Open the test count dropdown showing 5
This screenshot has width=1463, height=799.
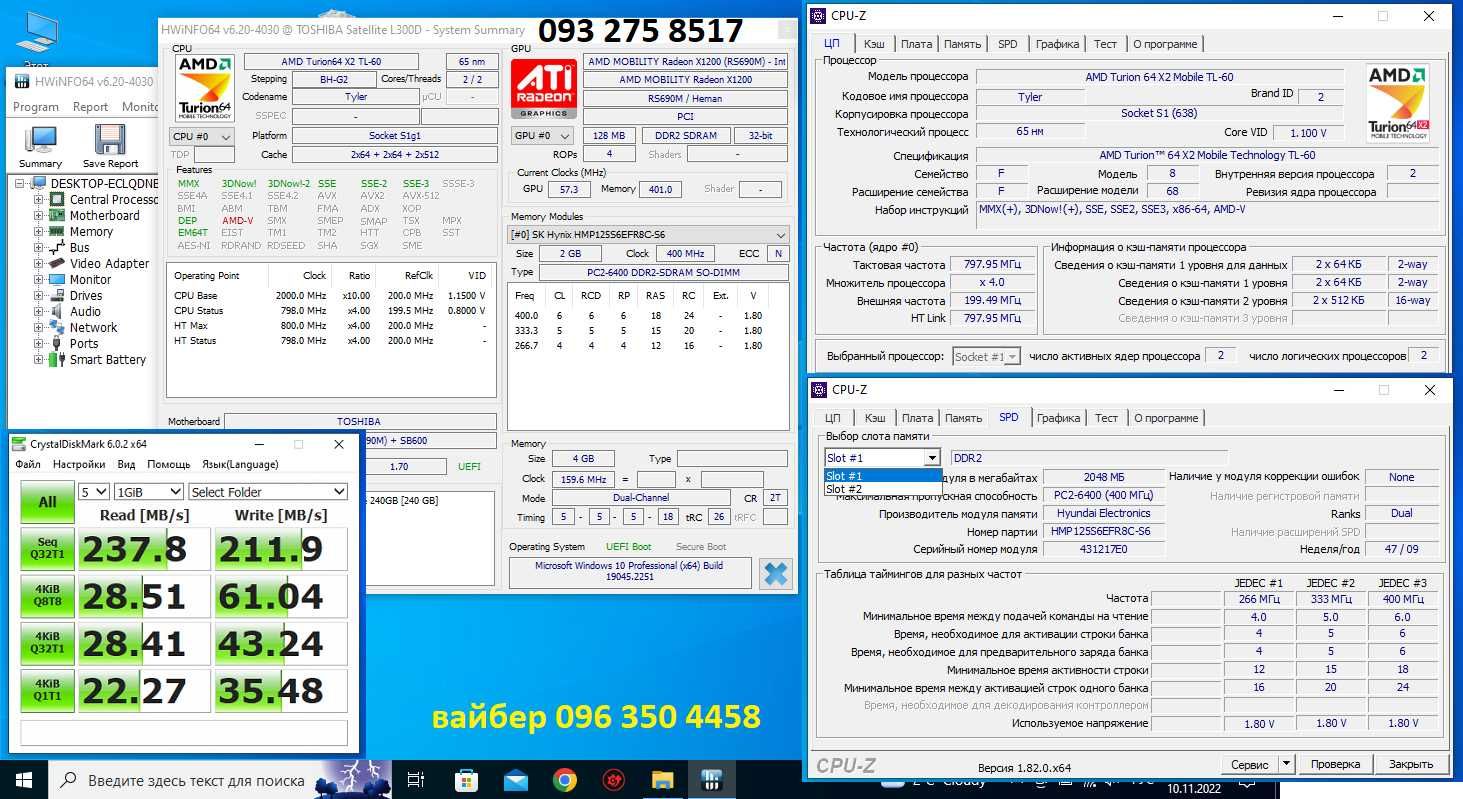point(94,492)
